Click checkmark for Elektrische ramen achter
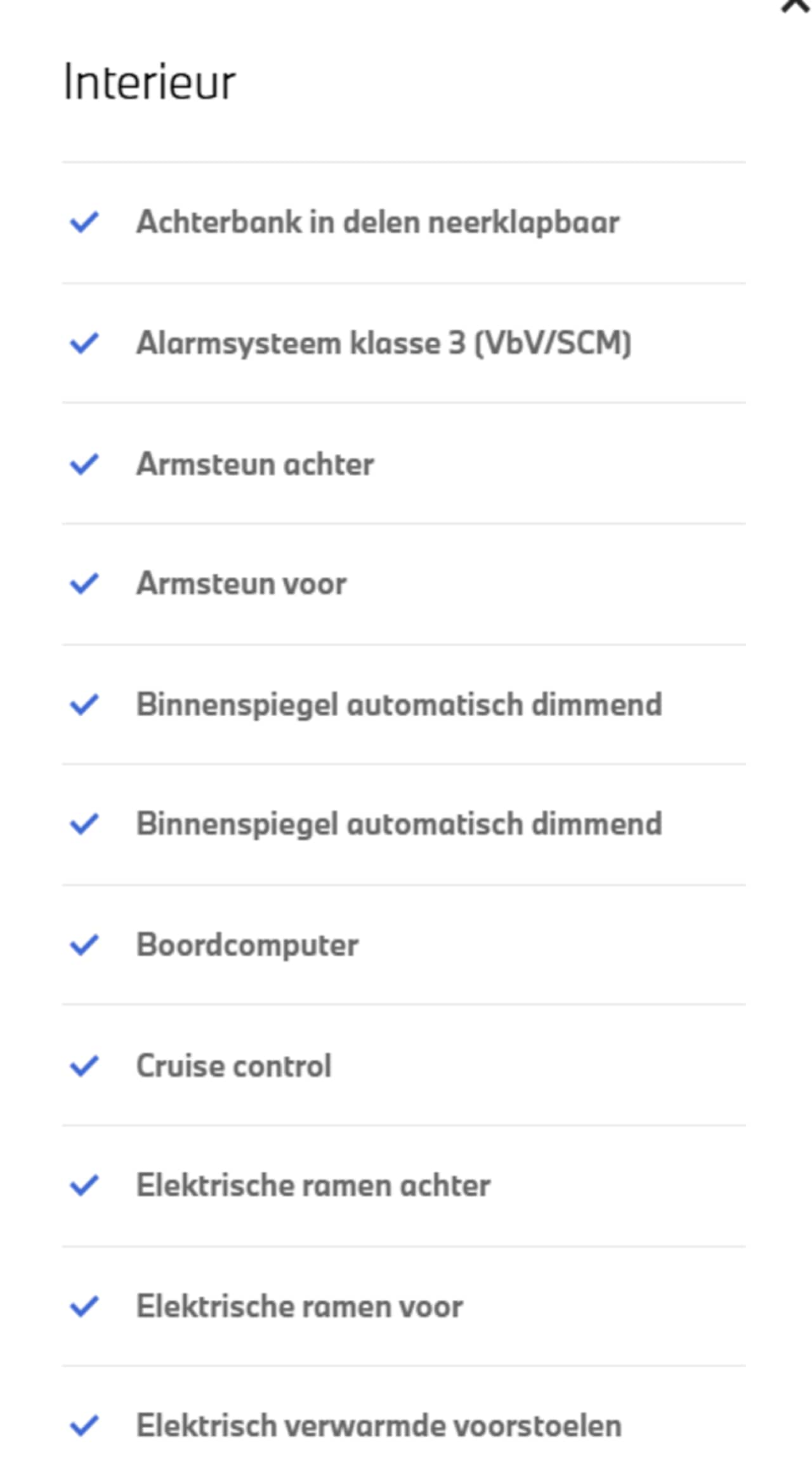The height and width of the screenshot is (1477, 812). (84, 1185)
